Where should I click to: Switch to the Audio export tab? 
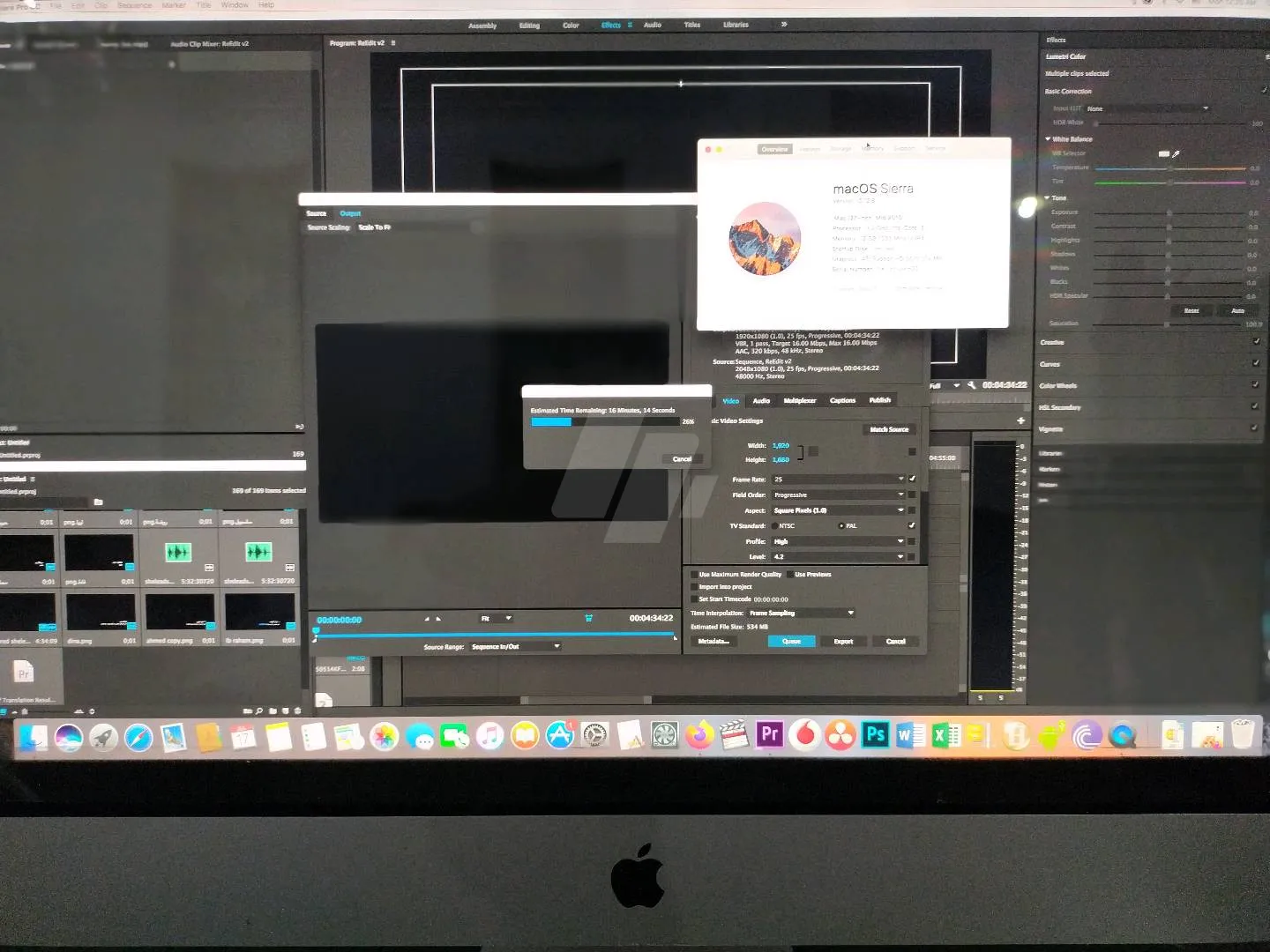761,400
